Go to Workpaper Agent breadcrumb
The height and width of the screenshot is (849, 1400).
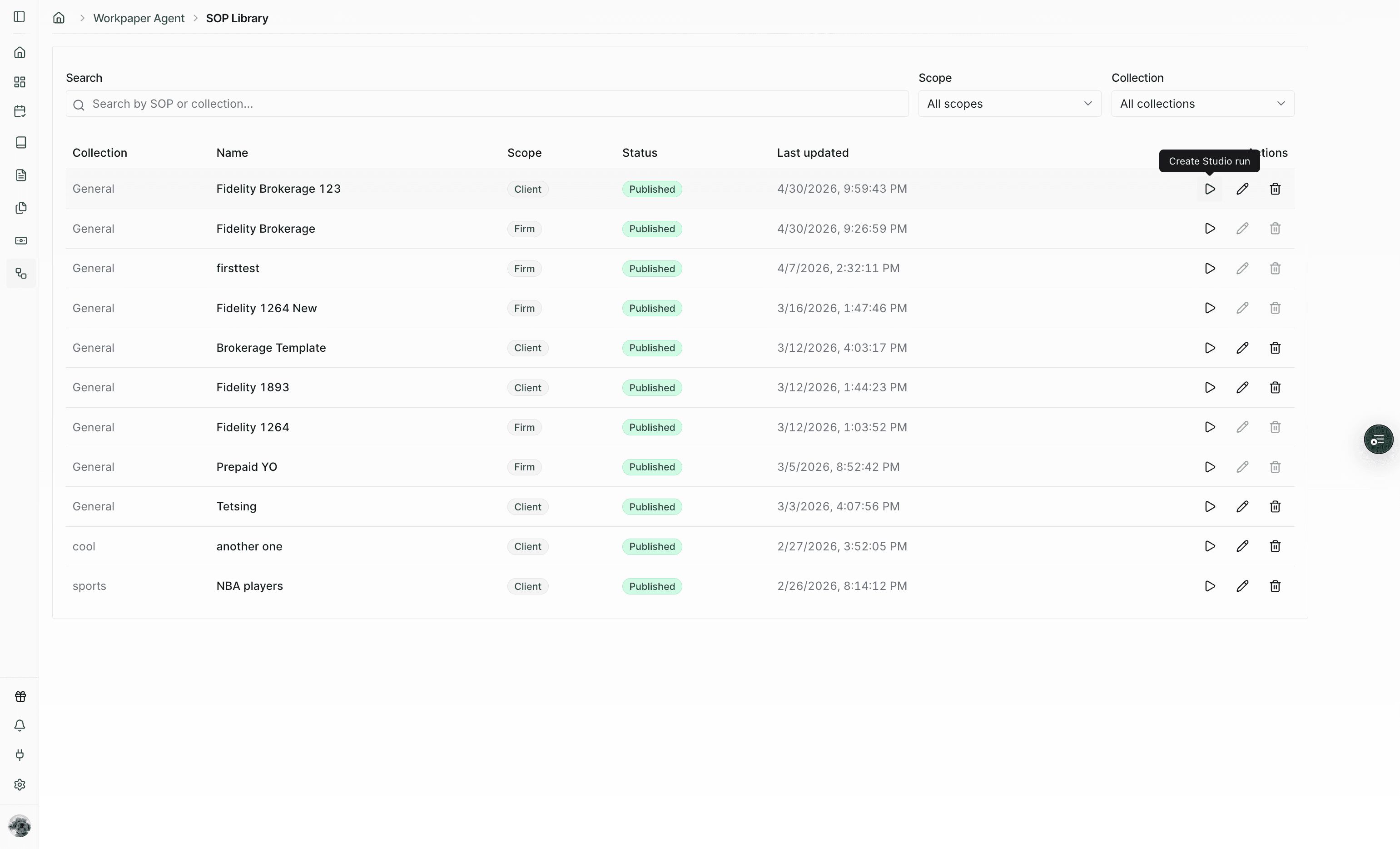[x=139, y=18]
